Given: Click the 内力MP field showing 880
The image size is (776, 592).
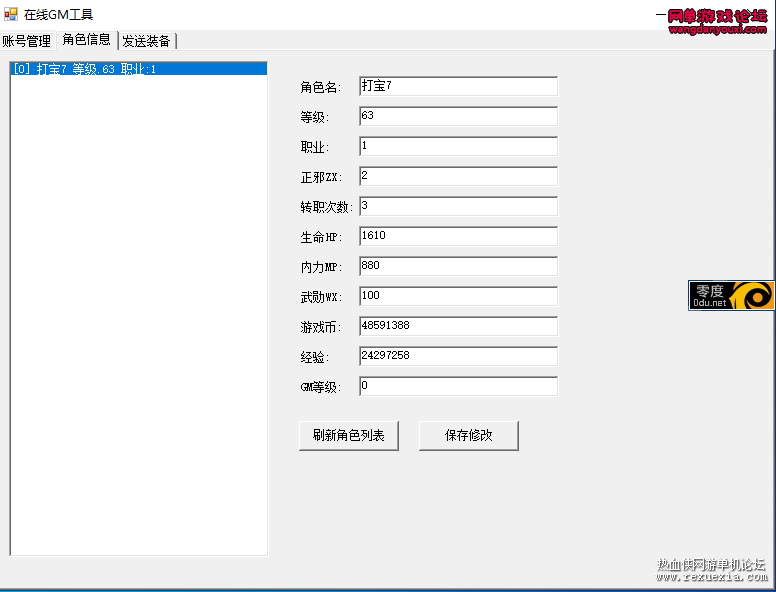Looking at the screenshot, I should pyautogui.click(x=458, y=266).
